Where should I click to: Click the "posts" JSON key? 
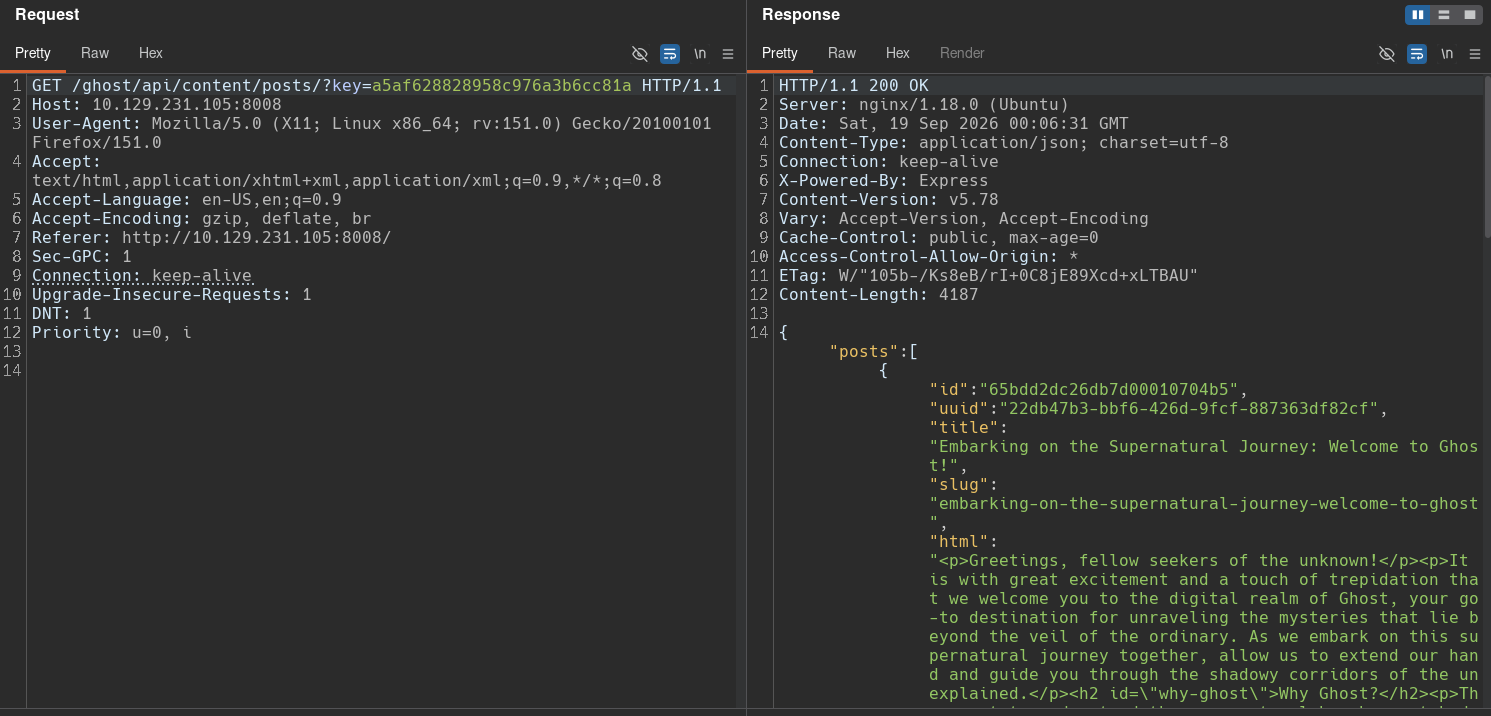864,351
